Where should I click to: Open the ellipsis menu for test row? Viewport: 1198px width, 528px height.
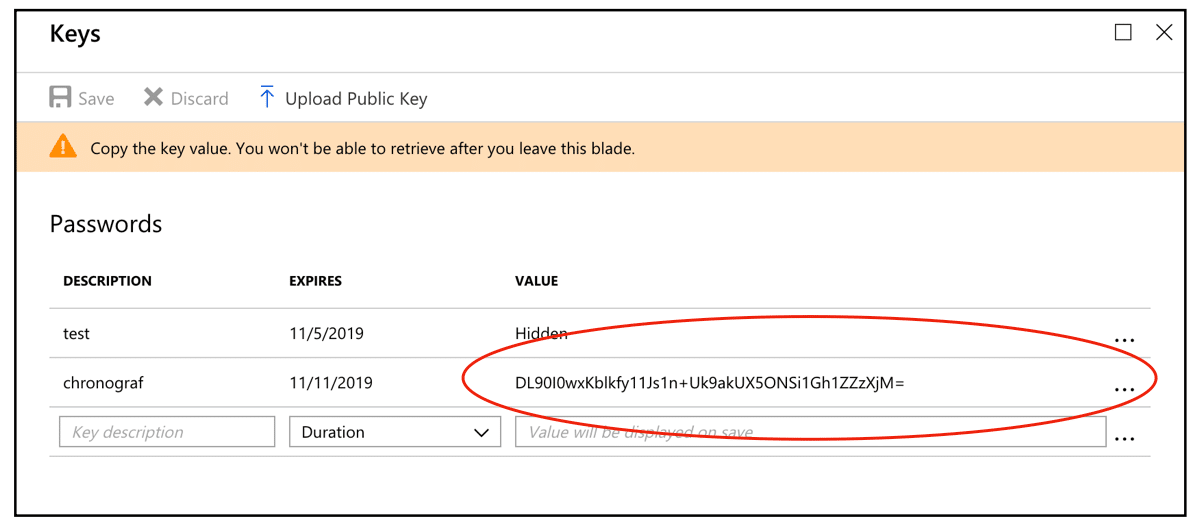[x=1124, y=340]
